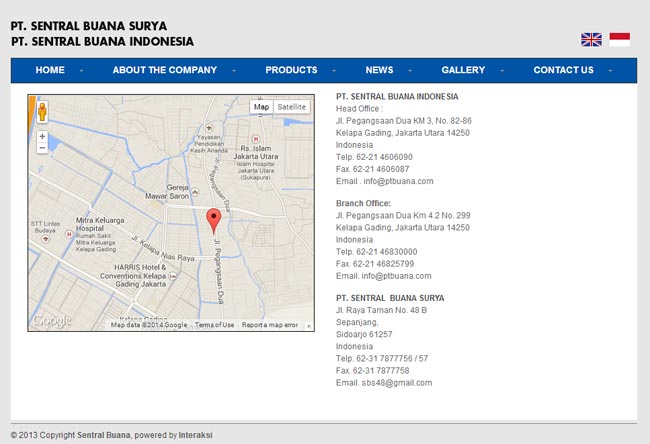Viewport: 650px width, 444px height.
Task: Switch site language to Indonesian flag
Action: [x=620, y=40]
